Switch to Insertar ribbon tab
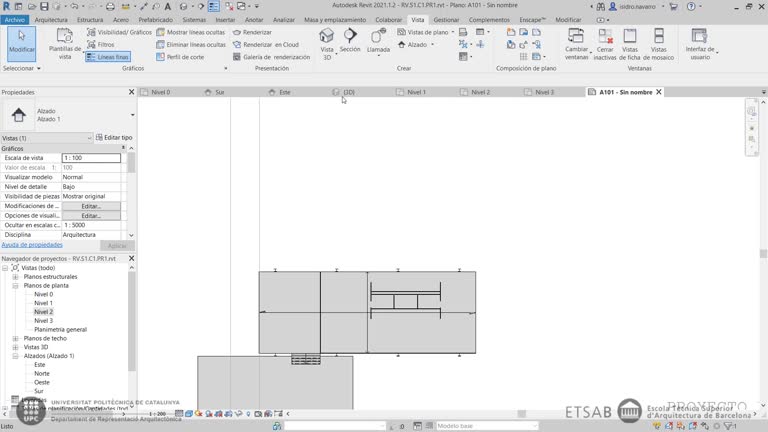Screen dimensions: 768x432 point(225,20)
